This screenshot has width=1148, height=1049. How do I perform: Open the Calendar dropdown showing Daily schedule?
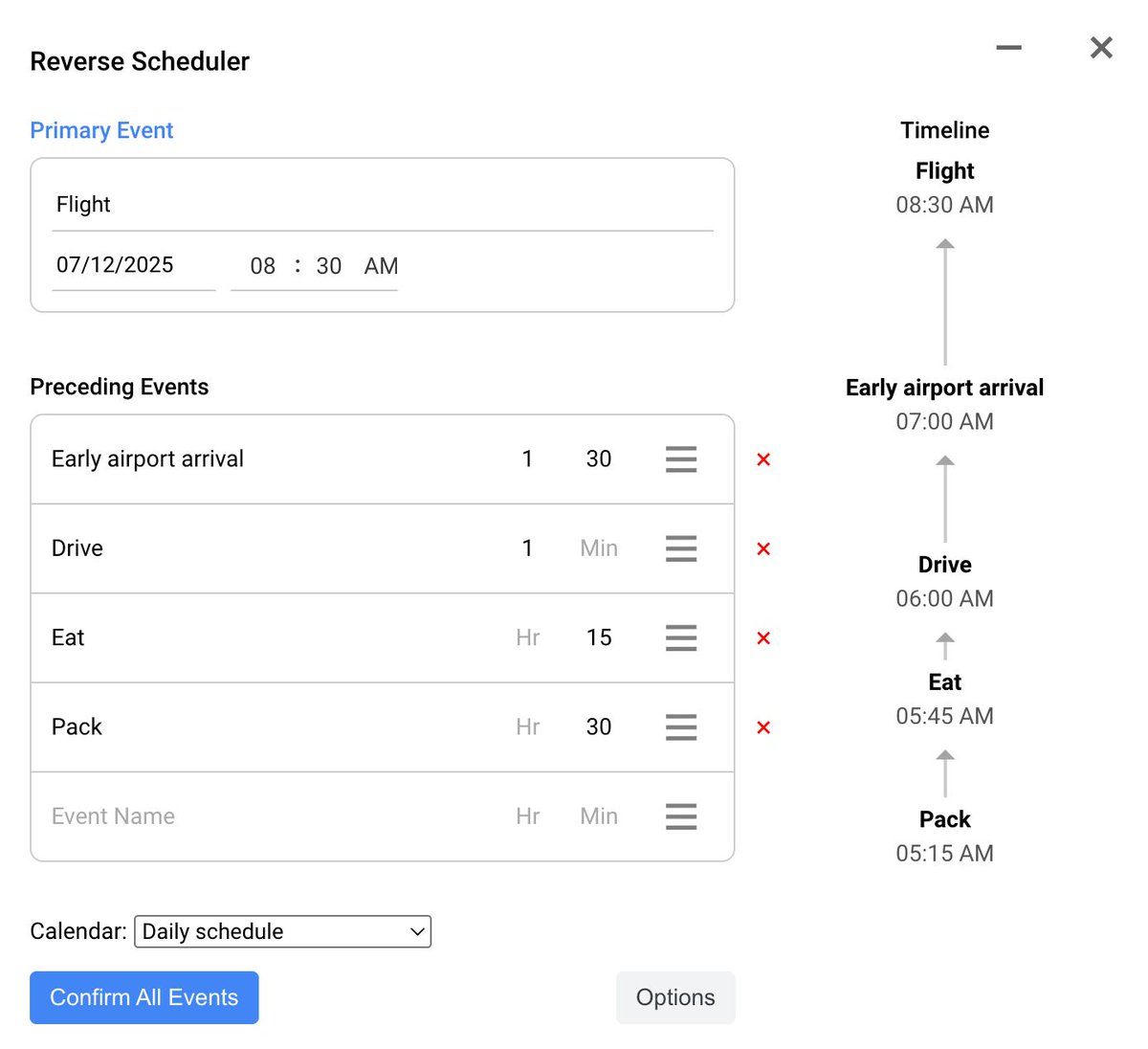(283, 931)
